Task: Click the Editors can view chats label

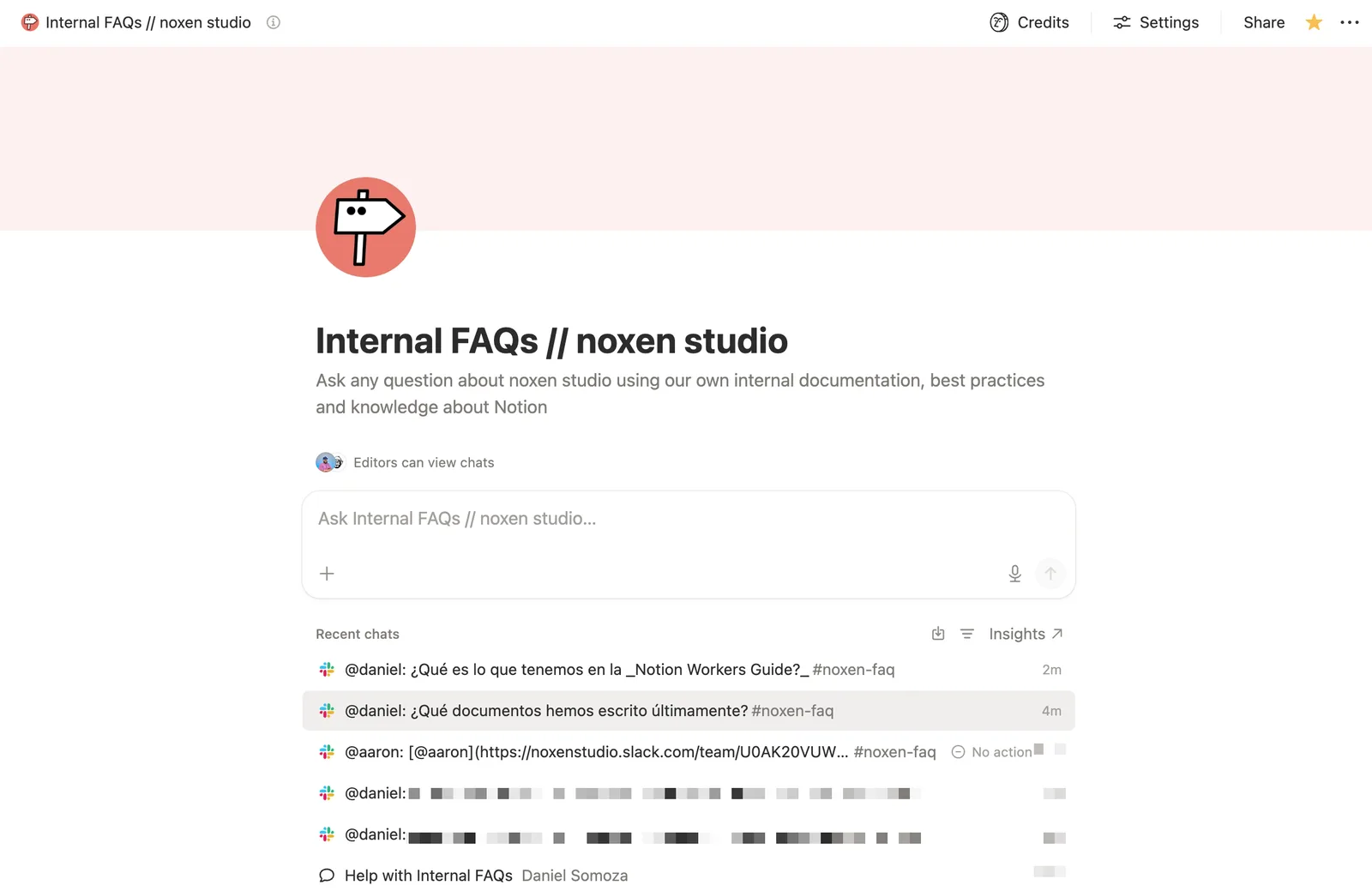Action: 424,462
